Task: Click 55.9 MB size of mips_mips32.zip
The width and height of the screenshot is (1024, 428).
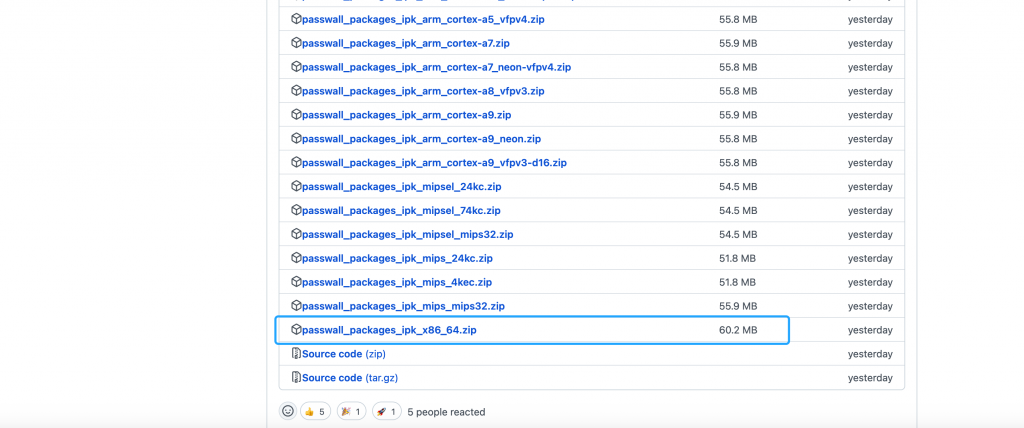Action: click(x=738, y=306)
